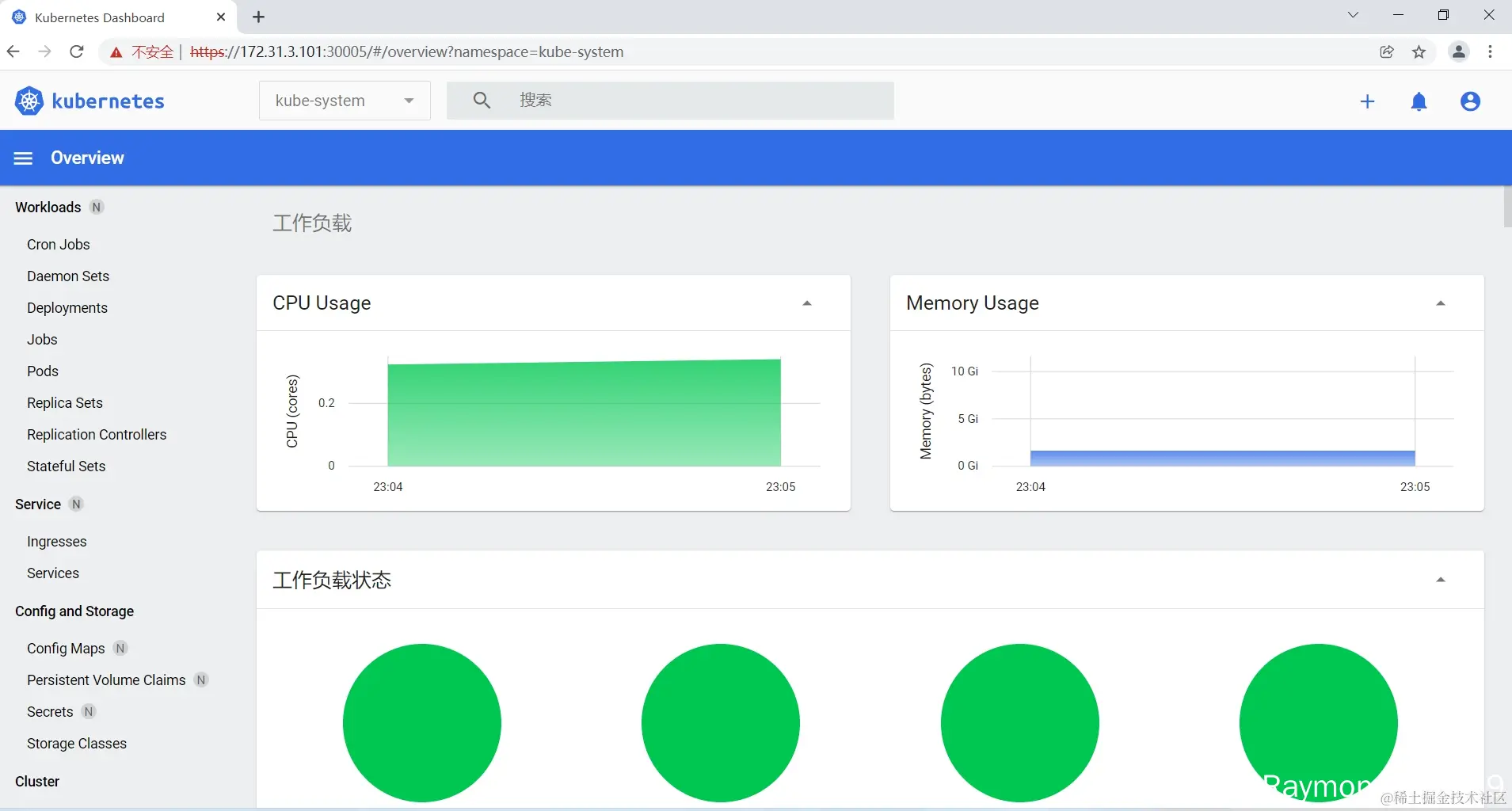This screenshot has width=1512, height=811.
Task: Click the share page icon in address bar
Action: [1386, 51]
